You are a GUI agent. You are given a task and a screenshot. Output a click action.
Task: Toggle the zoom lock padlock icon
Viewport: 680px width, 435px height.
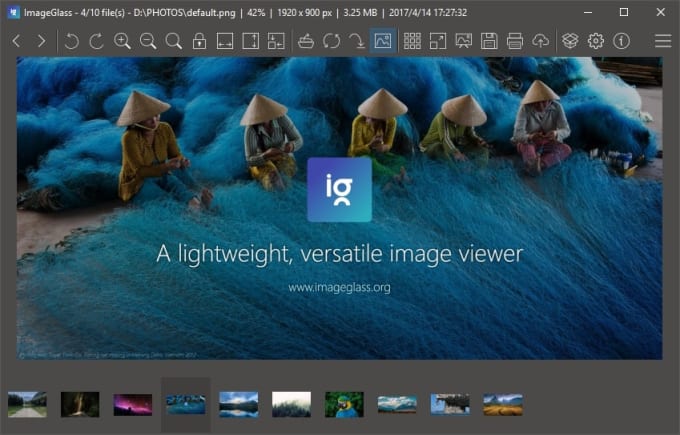199,41
